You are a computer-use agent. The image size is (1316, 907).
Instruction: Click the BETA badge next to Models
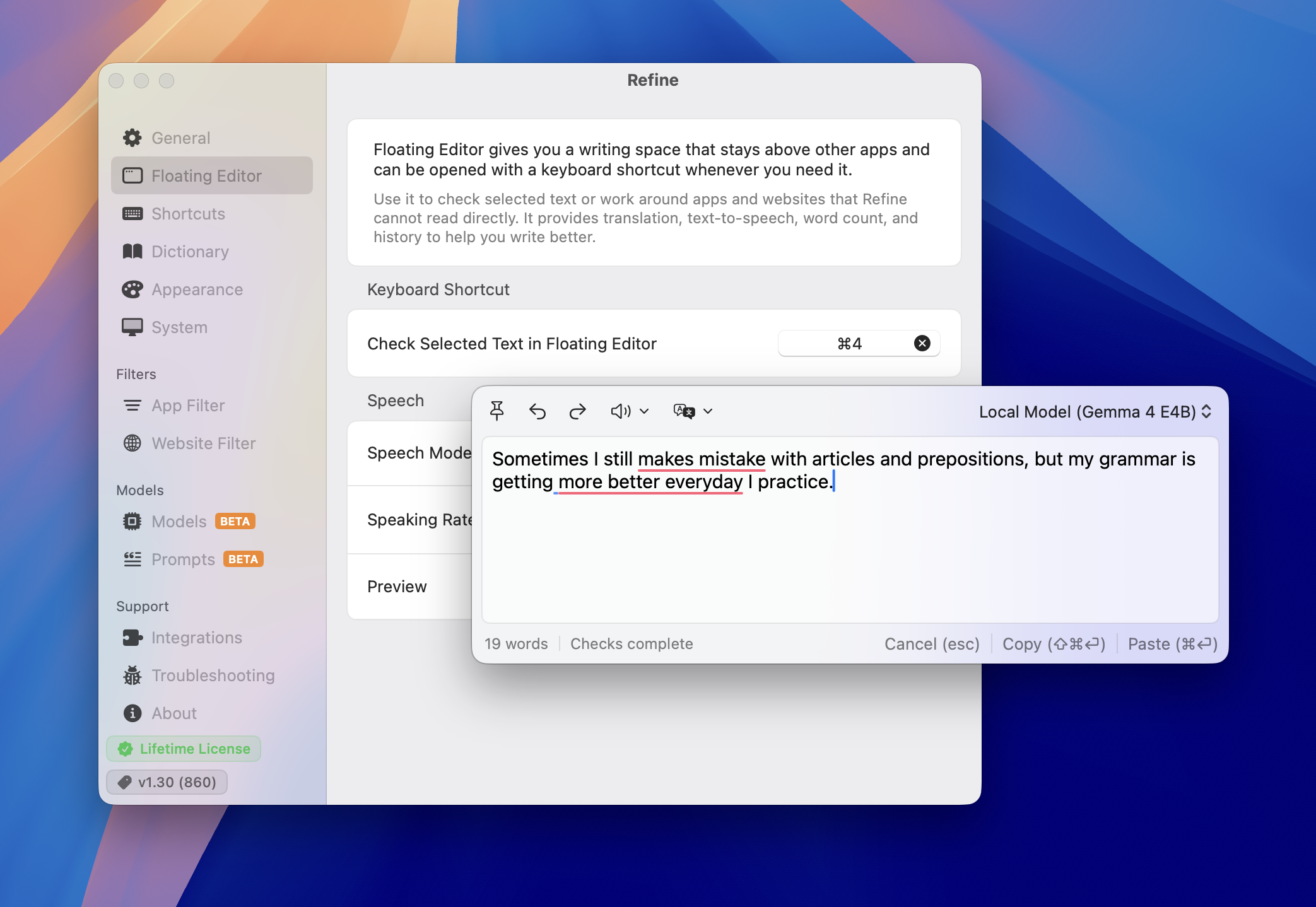click(235, 522)
